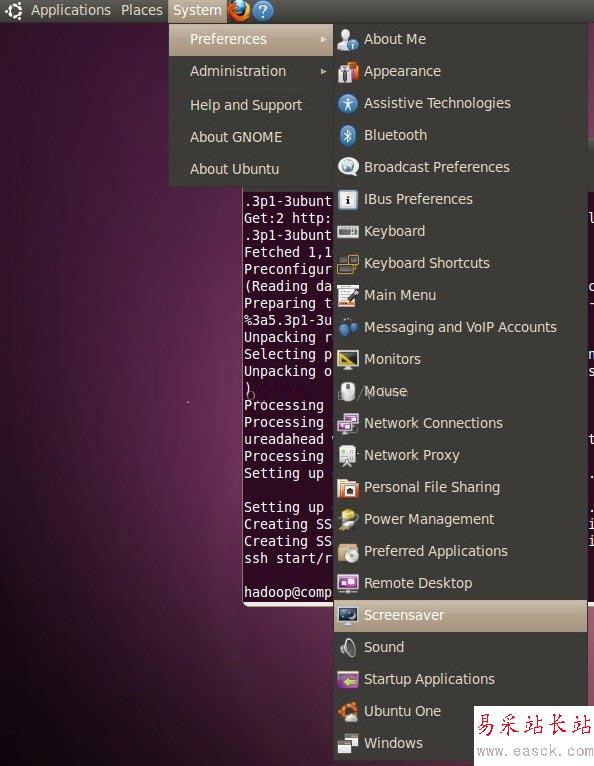Click the Assistive Technologies accessibility icon
This screenshot has height=766, width=594.
click(348, 104)
